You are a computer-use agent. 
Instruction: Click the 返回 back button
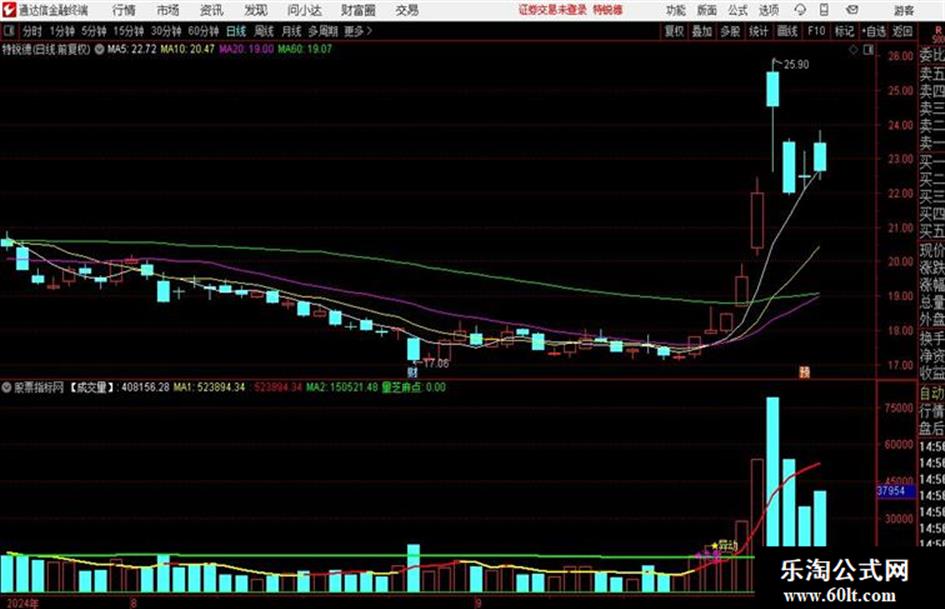tap(902, 31)
